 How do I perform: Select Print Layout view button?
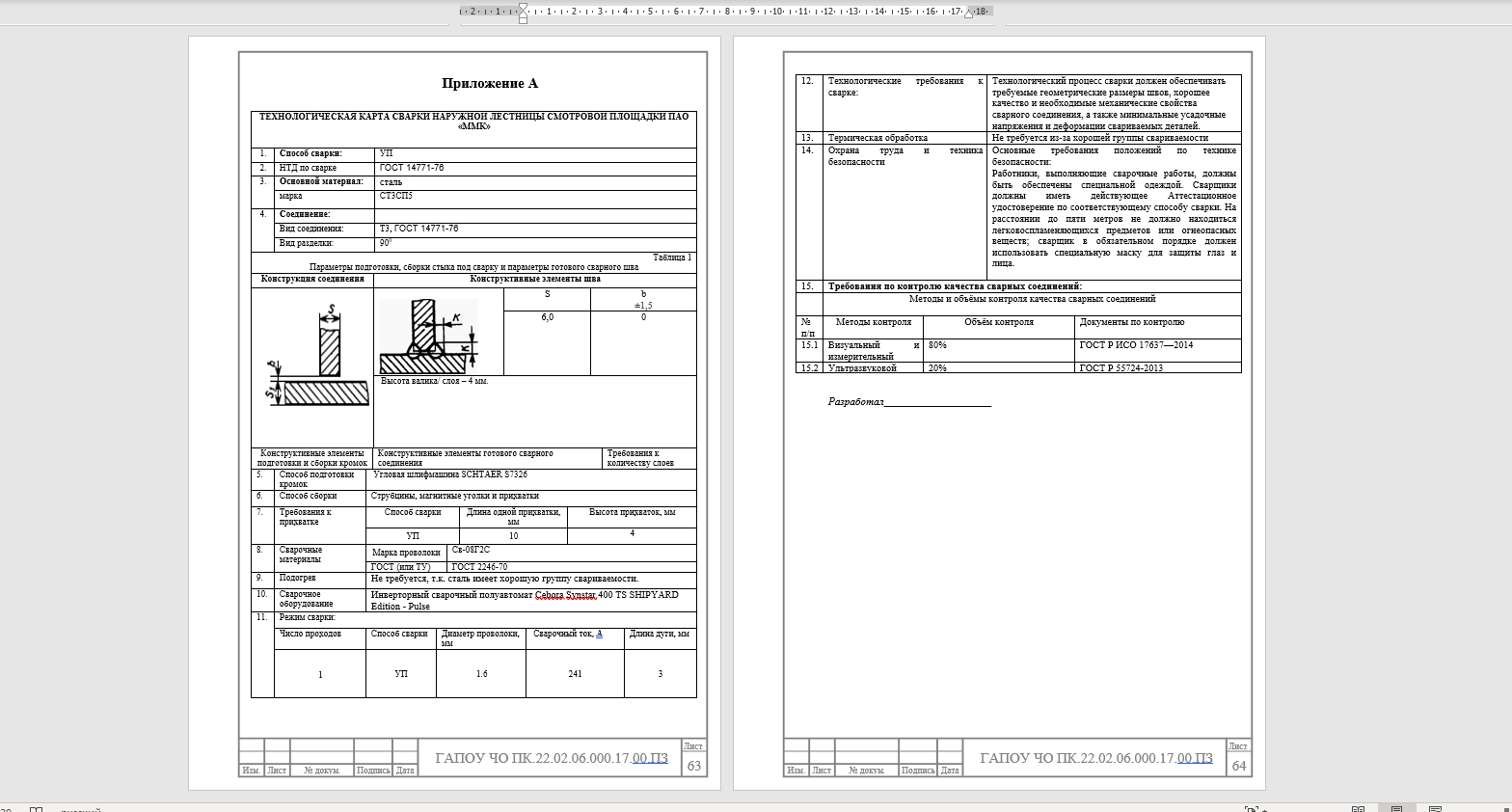(x=1396, y=809)
